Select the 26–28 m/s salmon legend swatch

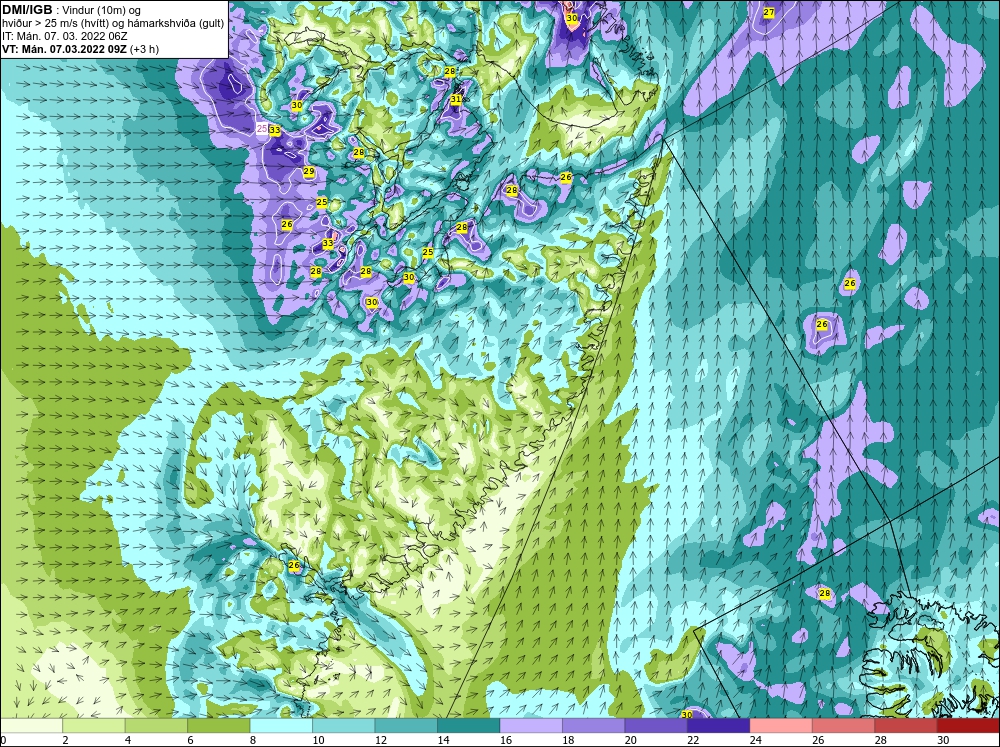pyautogui.click(x=844, y=726)
